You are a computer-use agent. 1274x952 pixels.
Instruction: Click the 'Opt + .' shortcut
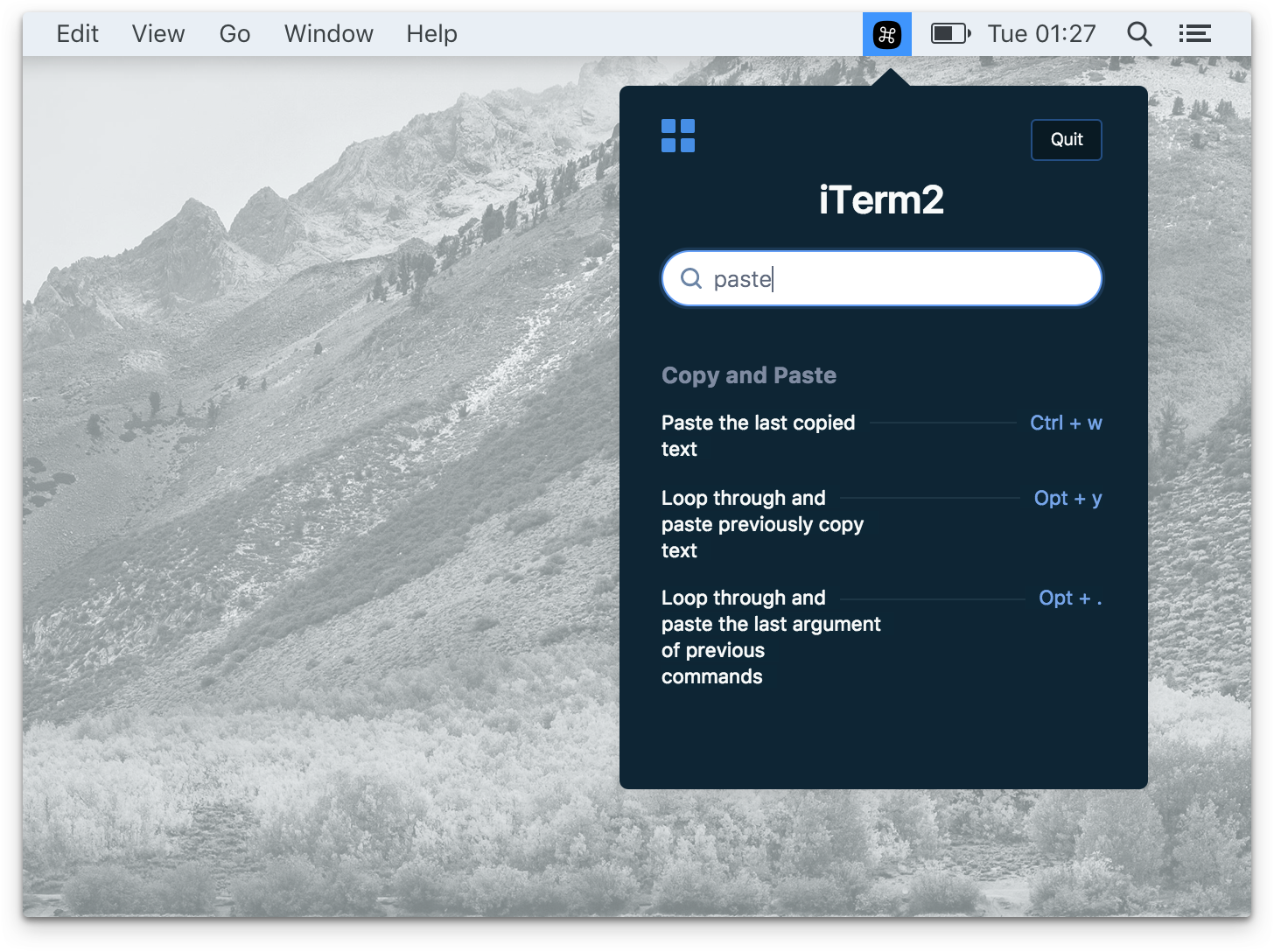[x=1070, y=598]
